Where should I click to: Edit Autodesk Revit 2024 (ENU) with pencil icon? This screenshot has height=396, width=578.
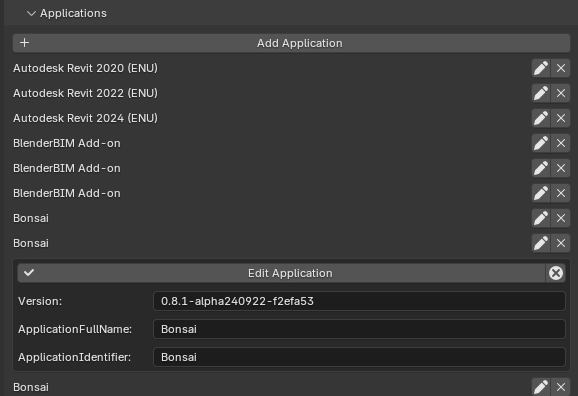[x=541, y=118]
